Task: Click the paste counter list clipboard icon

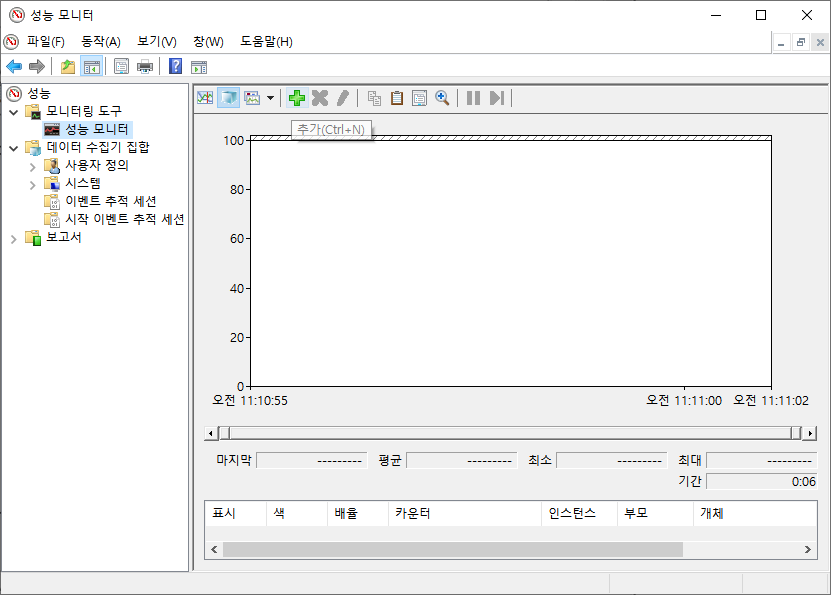Action: [397, 98]
